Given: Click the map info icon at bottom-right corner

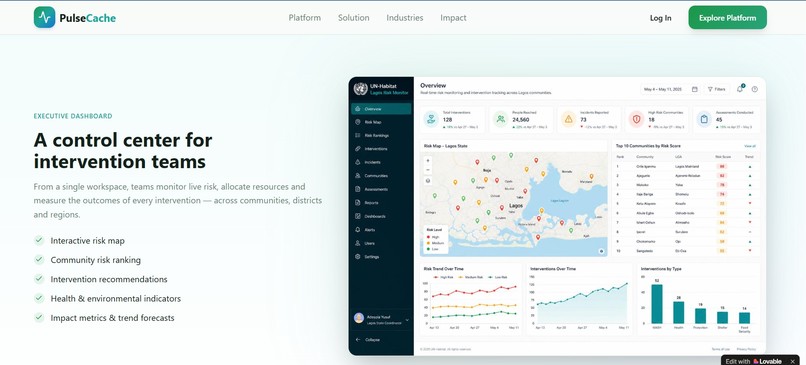Looking at the screenshot, I should pyautogui.click(x=601, y=251).
